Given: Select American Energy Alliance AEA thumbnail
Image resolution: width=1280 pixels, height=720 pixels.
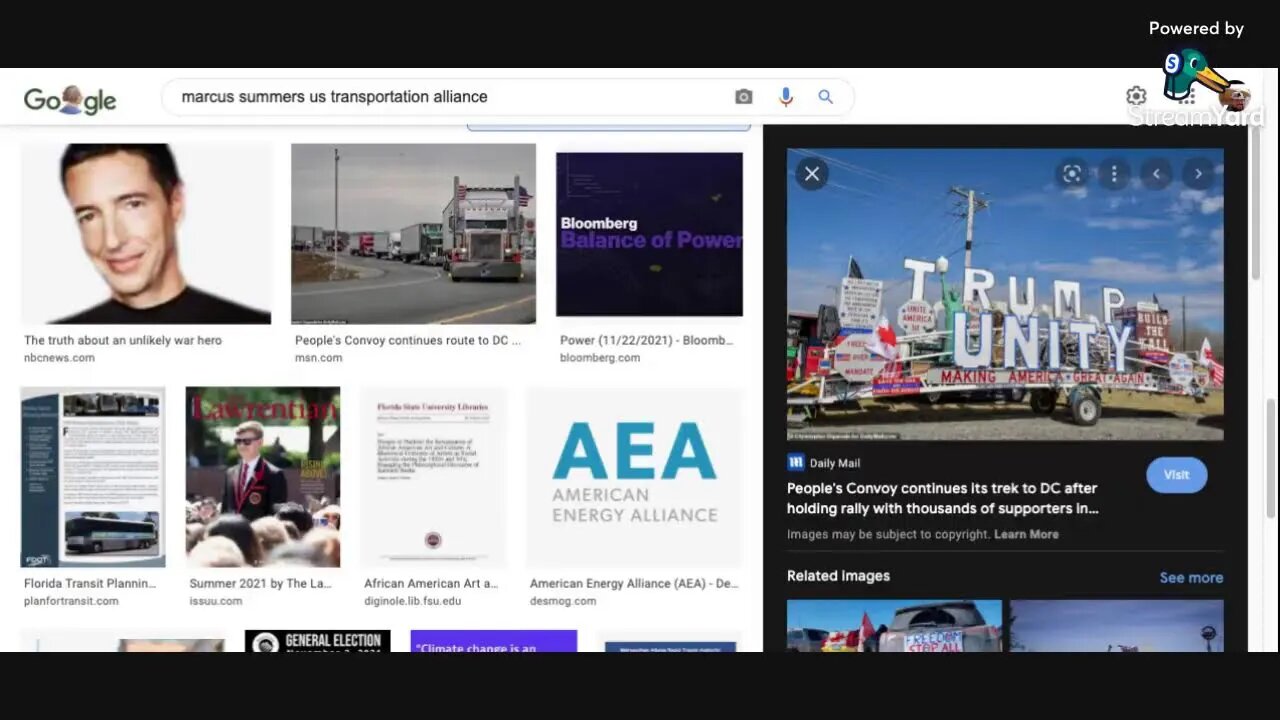Looking at the screenshot, I should [635, 478].
